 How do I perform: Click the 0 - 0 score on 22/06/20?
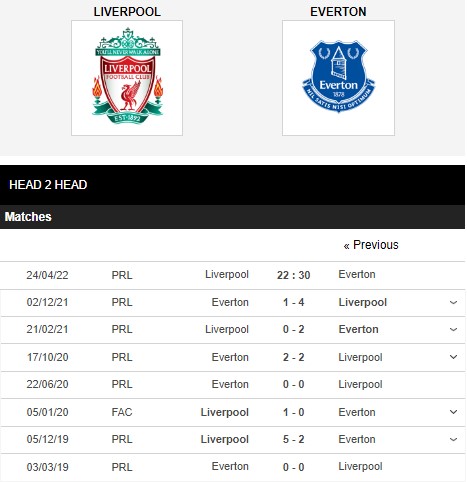(293, 384)
